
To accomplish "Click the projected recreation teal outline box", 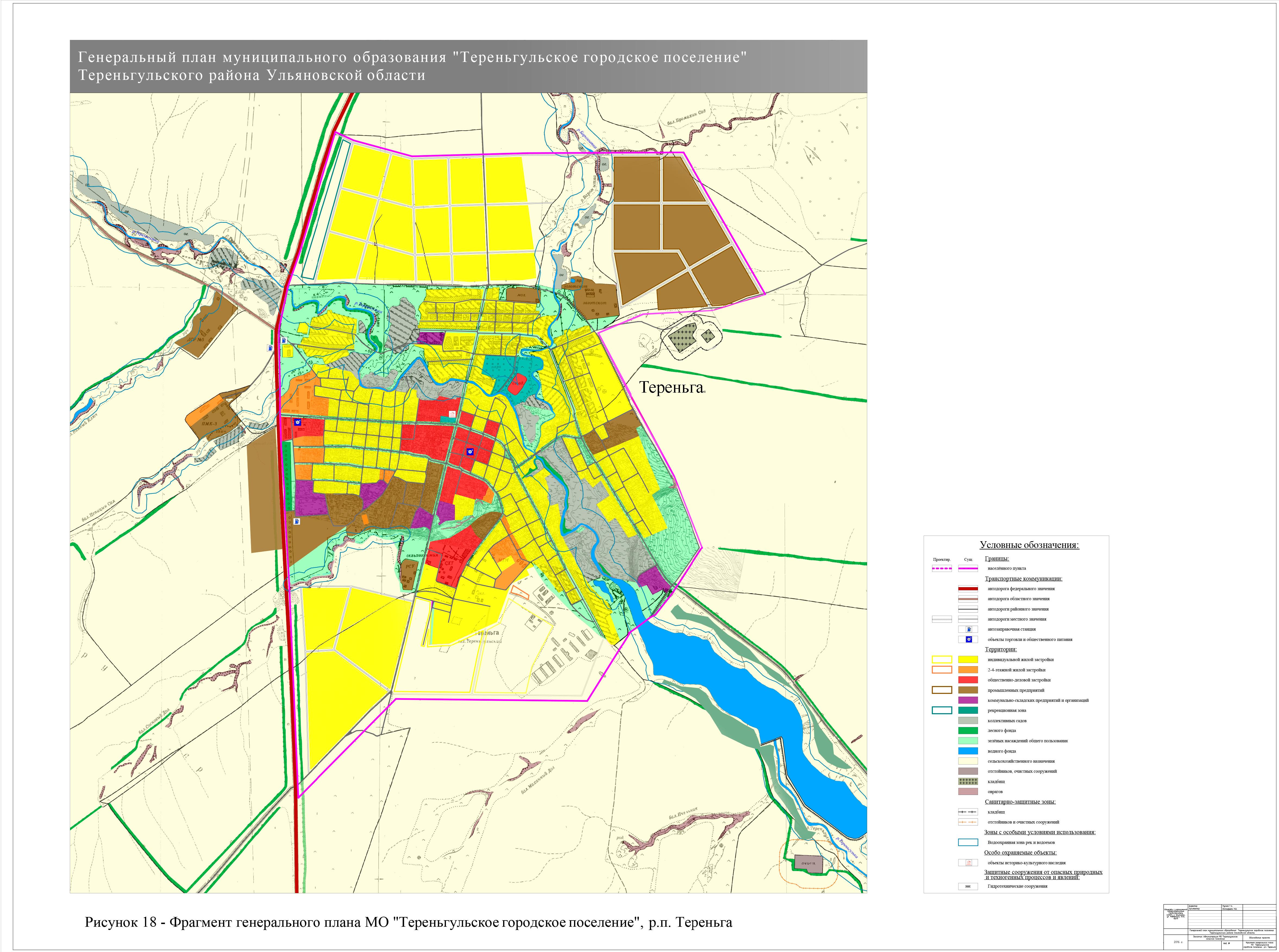I will 941,710.
